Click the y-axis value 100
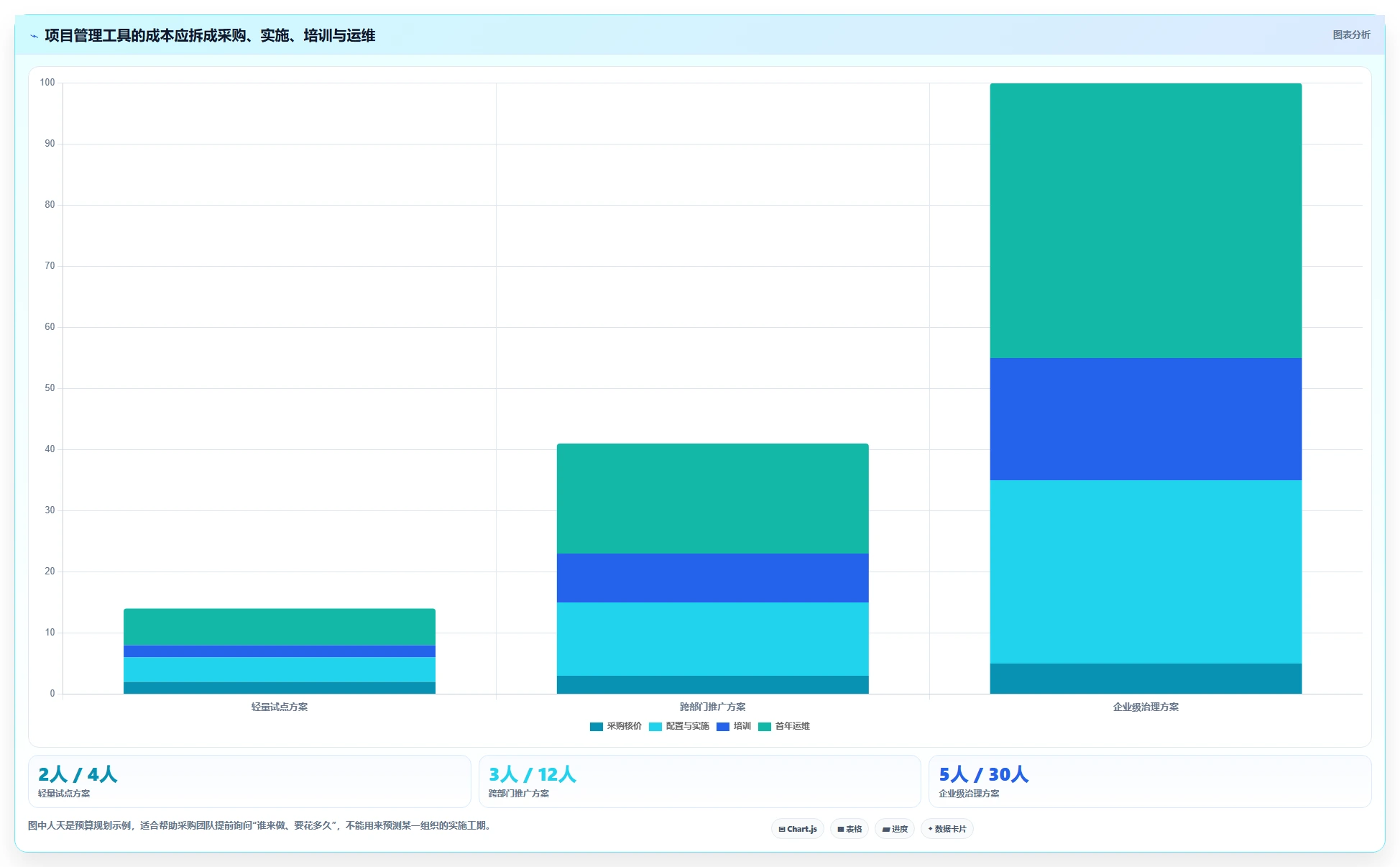The height and width of the screenshot is (867, 1400). 47,83
